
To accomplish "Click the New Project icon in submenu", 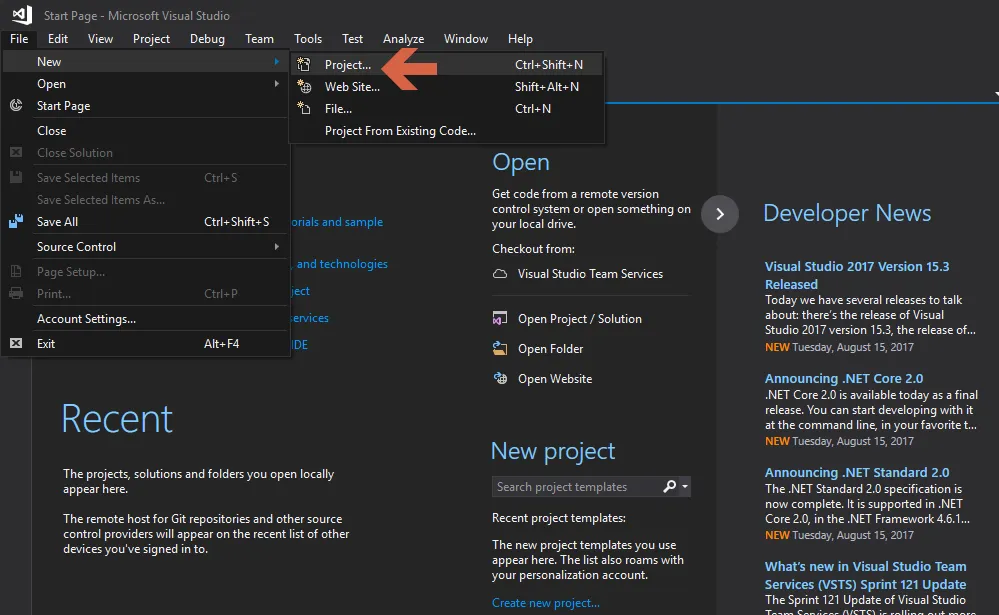I will pos(304,65).
